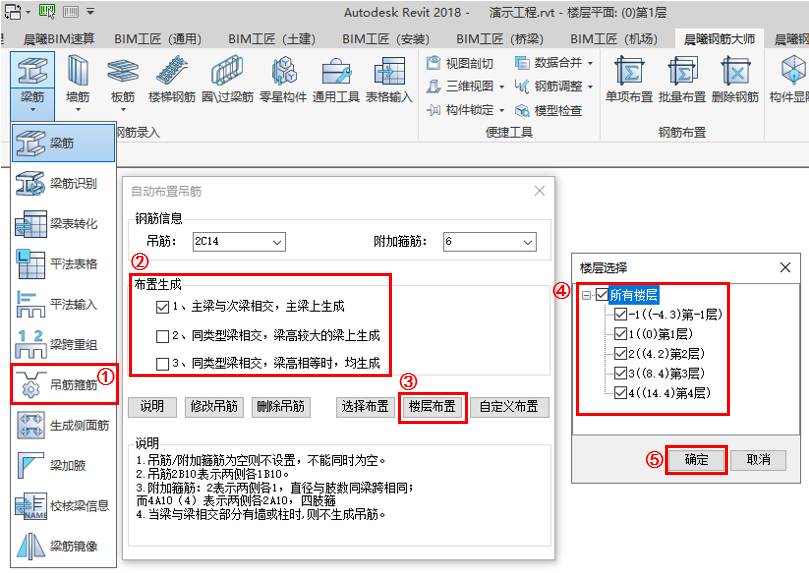Viewport: 809px width, 573px height.
Task: Cancel floor selection with 取消
Action: [x=758, y=460]
